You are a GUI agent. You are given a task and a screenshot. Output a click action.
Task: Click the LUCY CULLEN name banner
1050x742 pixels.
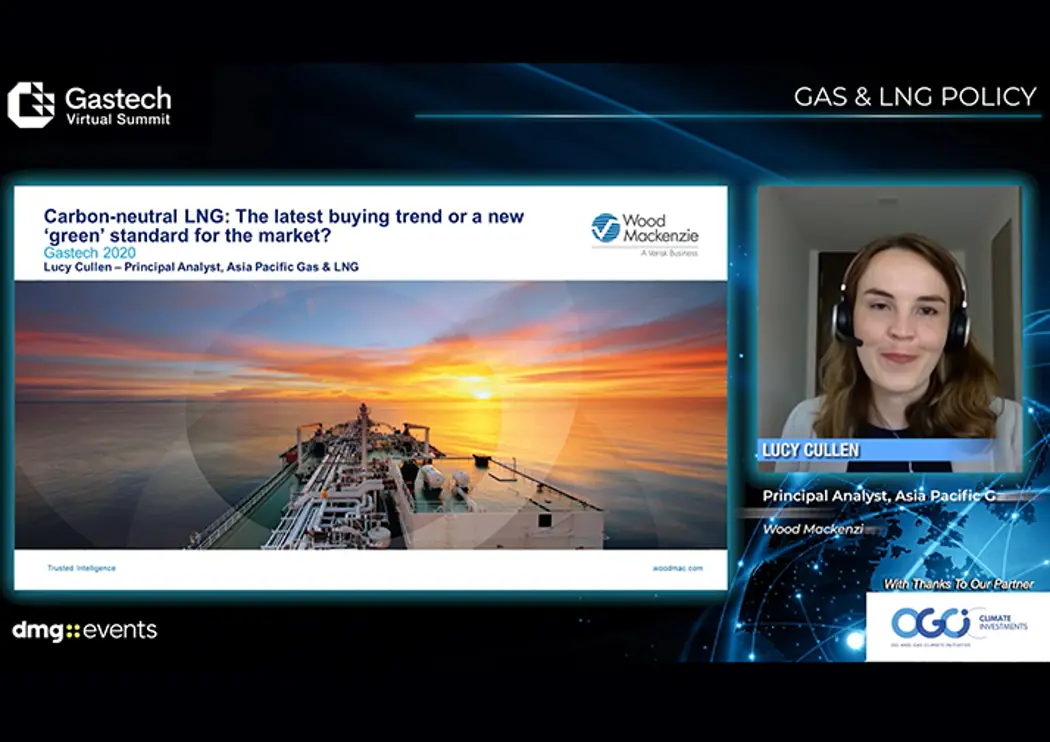811,451
